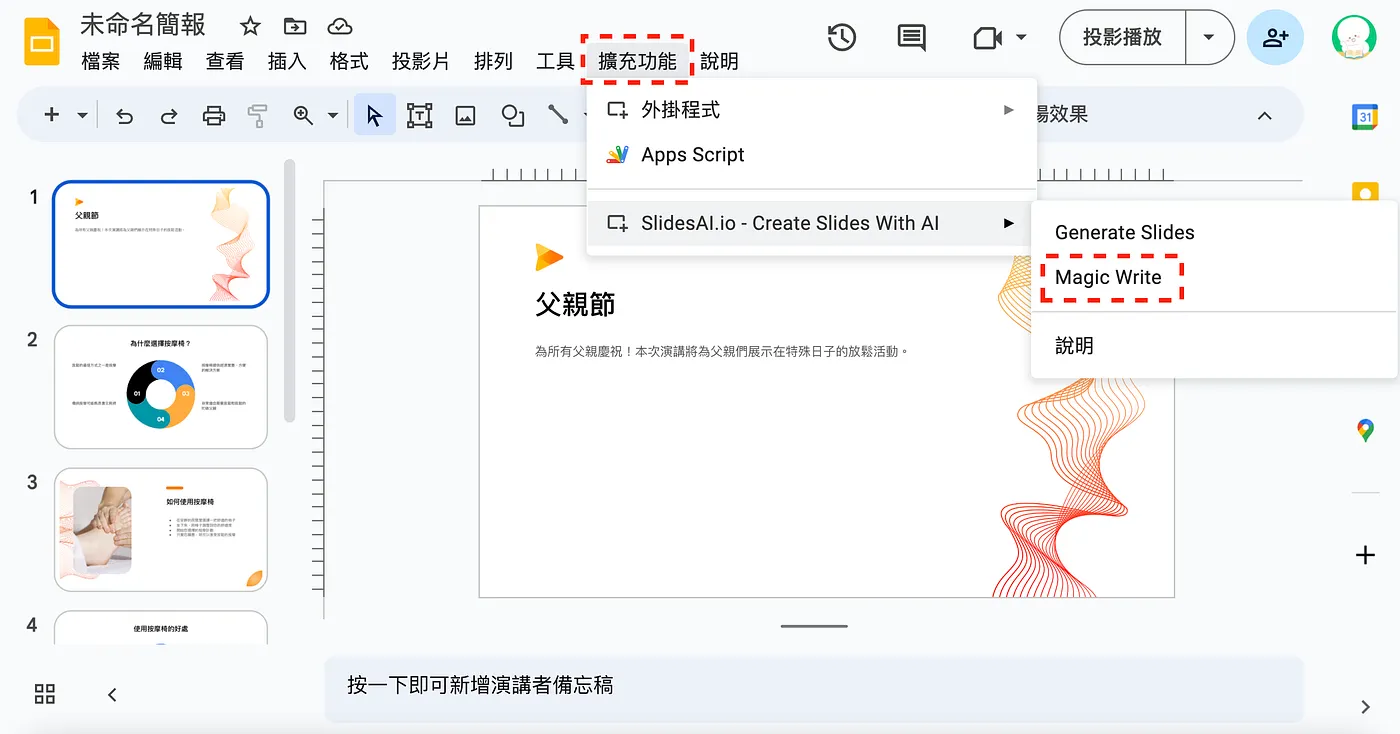Open Google Maps side panel
1400x734 pixels.
tap(1365, 431)
